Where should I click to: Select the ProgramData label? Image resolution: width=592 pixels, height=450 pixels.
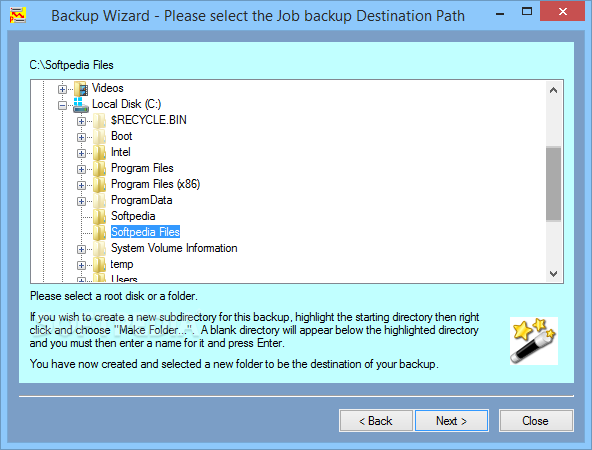tap(142, 200)
